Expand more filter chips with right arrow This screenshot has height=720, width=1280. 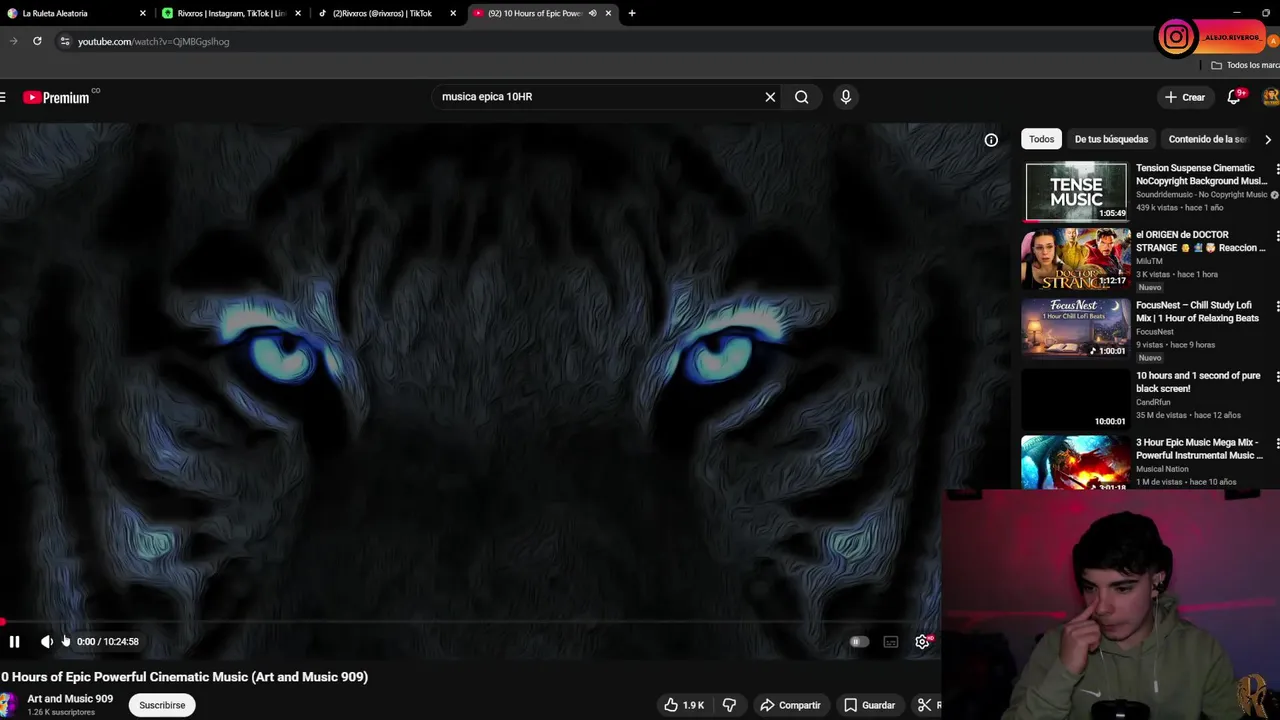[1268, 140]
